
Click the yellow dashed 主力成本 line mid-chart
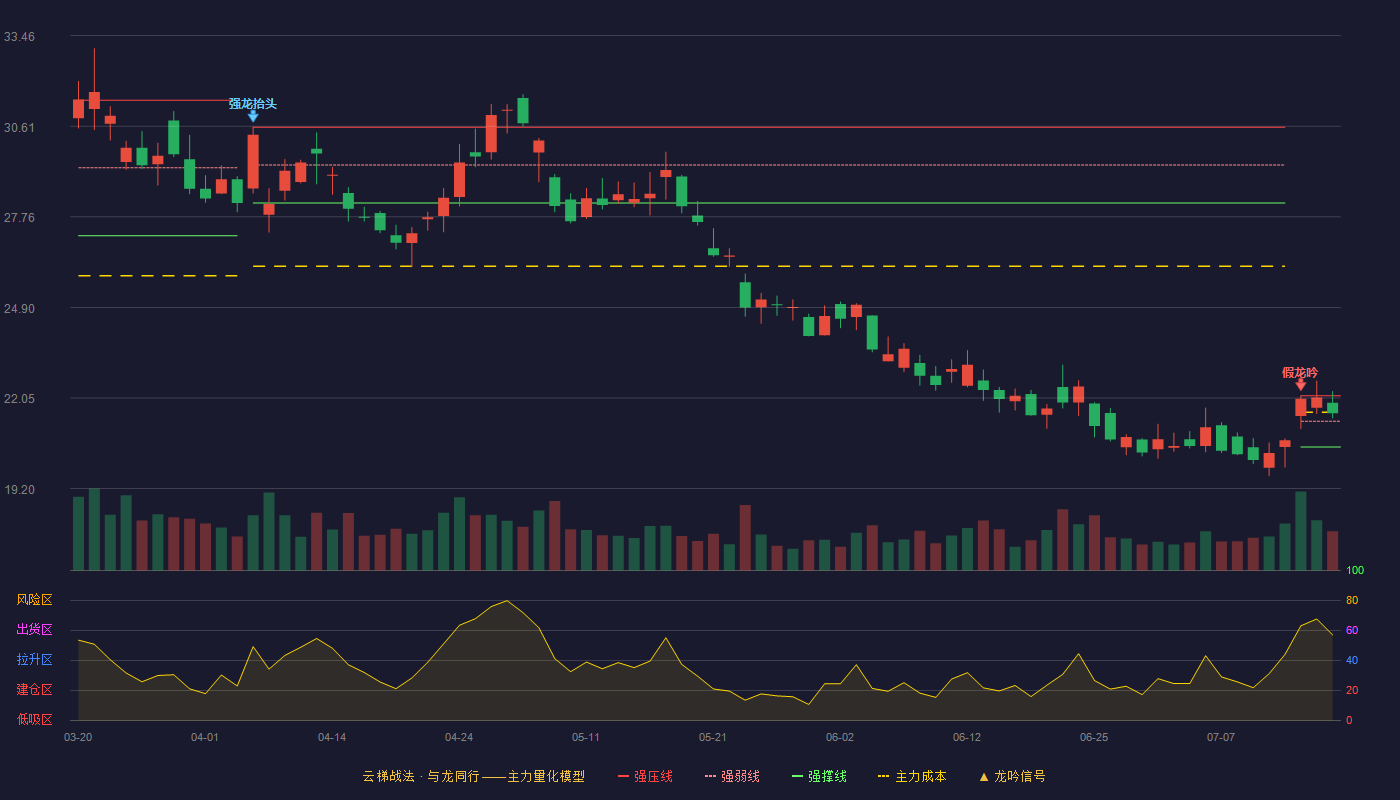(x=768, y=266)
